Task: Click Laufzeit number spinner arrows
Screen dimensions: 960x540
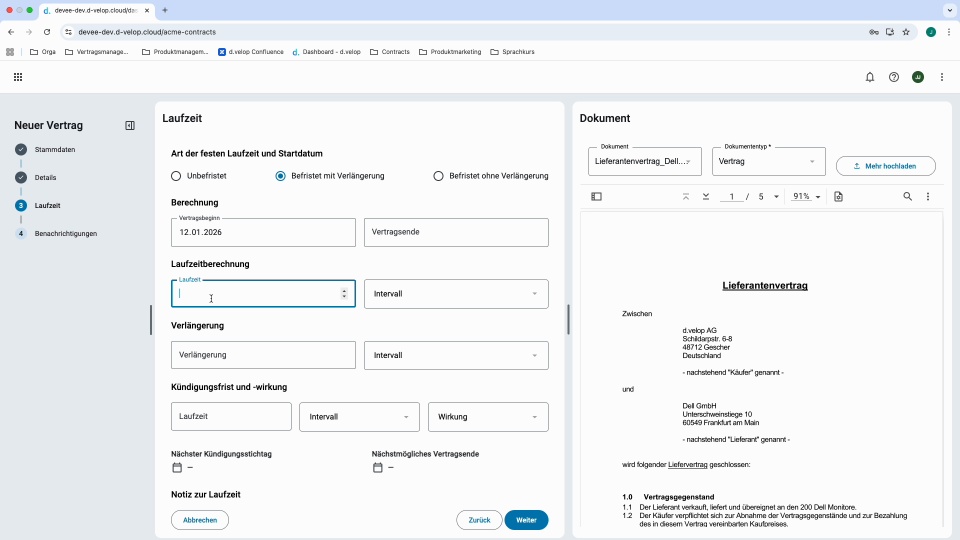Action: (x=344, y=294)
